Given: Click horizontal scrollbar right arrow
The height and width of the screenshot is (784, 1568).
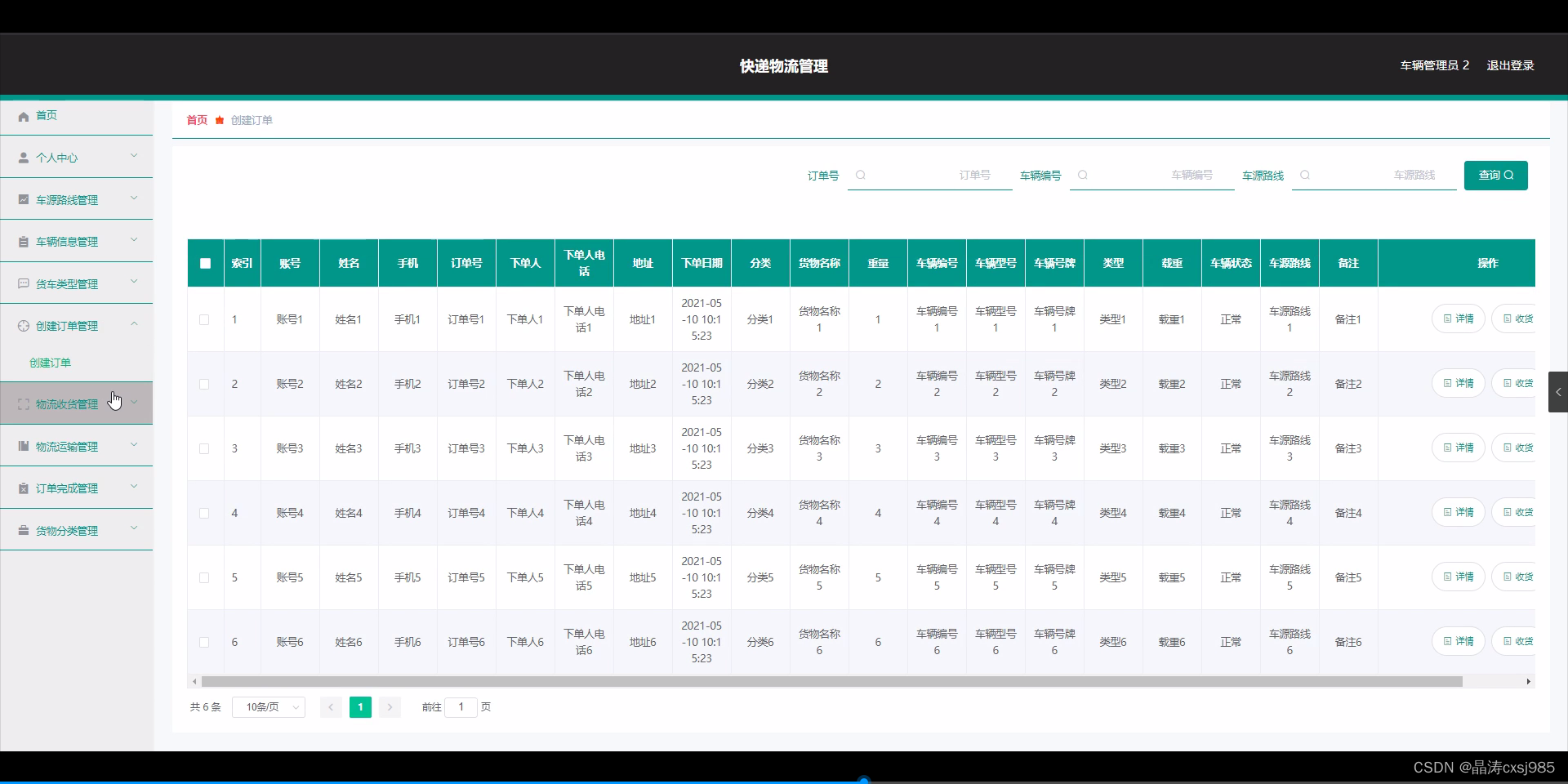Looking at the screenshot, I should point(1529,681).
